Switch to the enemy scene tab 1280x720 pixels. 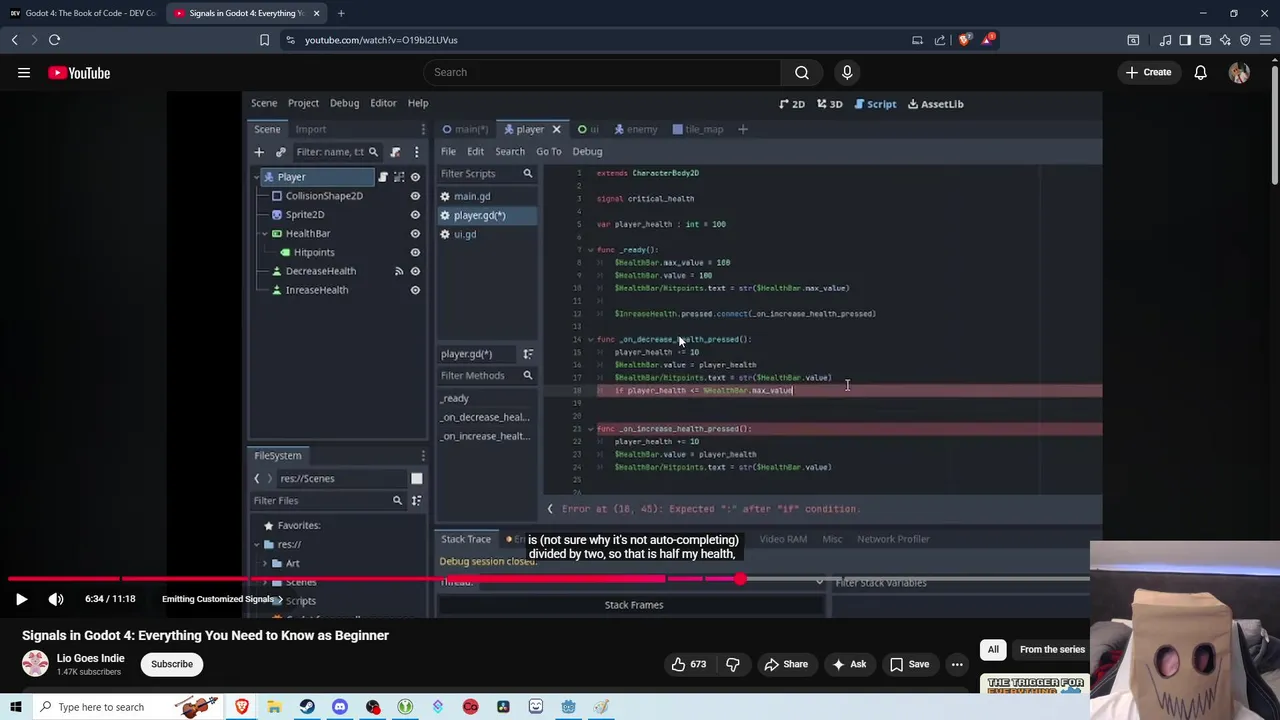(636, 129)
